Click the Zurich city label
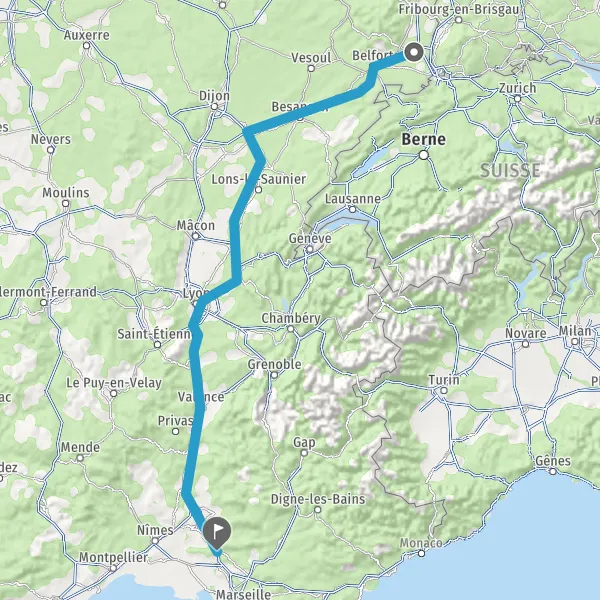This screenshot has height=600, width=600. [517, 88]
